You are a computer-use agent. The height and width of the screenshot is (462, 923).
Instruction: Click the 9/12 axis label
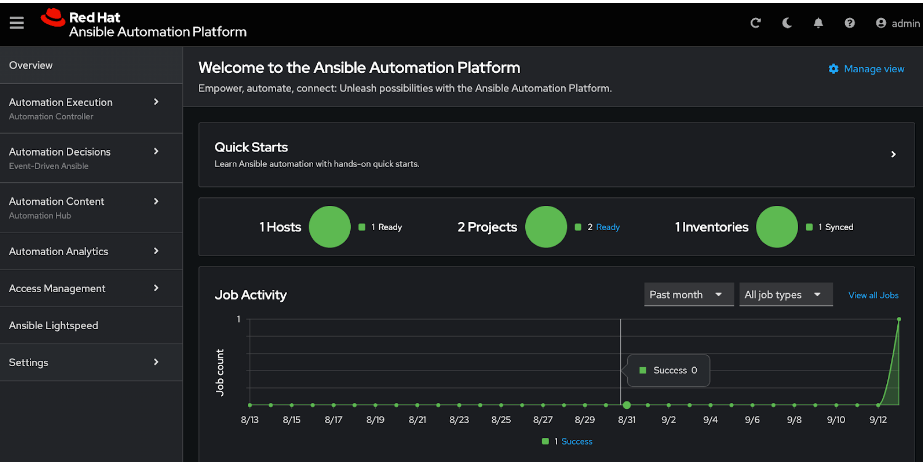tap(878, 420)
